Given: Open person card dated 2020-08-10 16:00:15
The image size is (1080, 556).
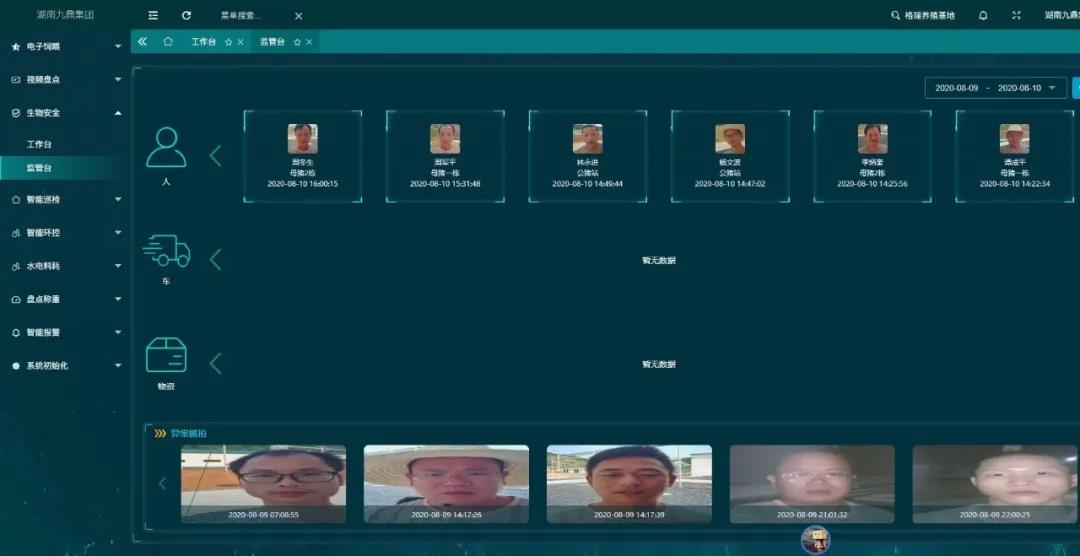Looking at the screenshot, I should (302, 156).
